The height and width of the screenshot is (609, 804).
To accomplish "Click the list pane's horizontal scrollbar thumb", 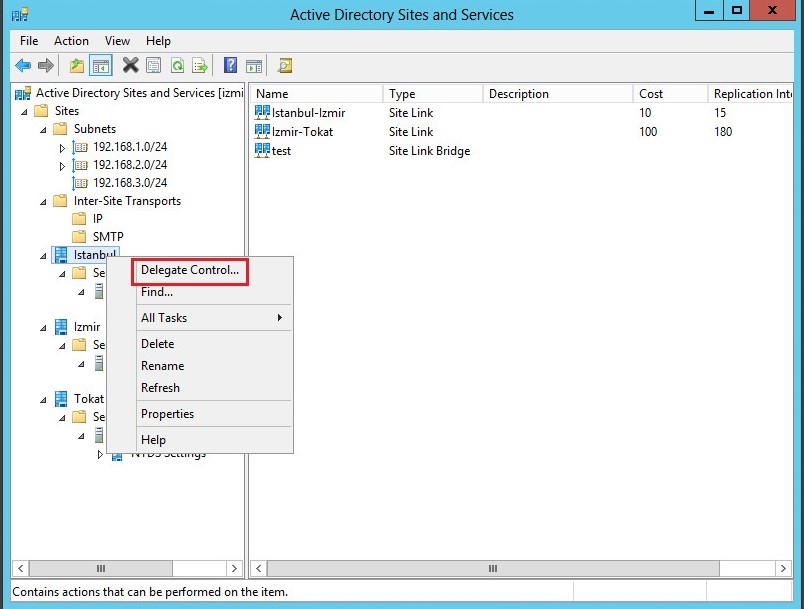I will 493,568.
